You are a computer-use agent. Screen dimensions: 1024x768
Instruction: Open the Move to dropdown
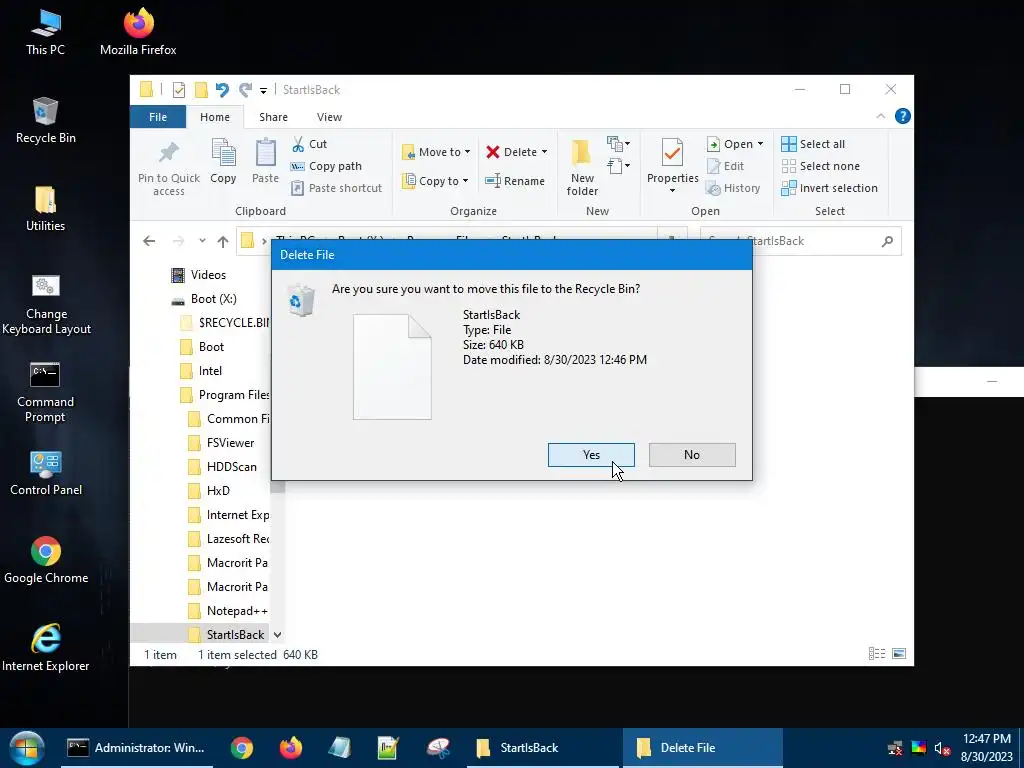436,152
